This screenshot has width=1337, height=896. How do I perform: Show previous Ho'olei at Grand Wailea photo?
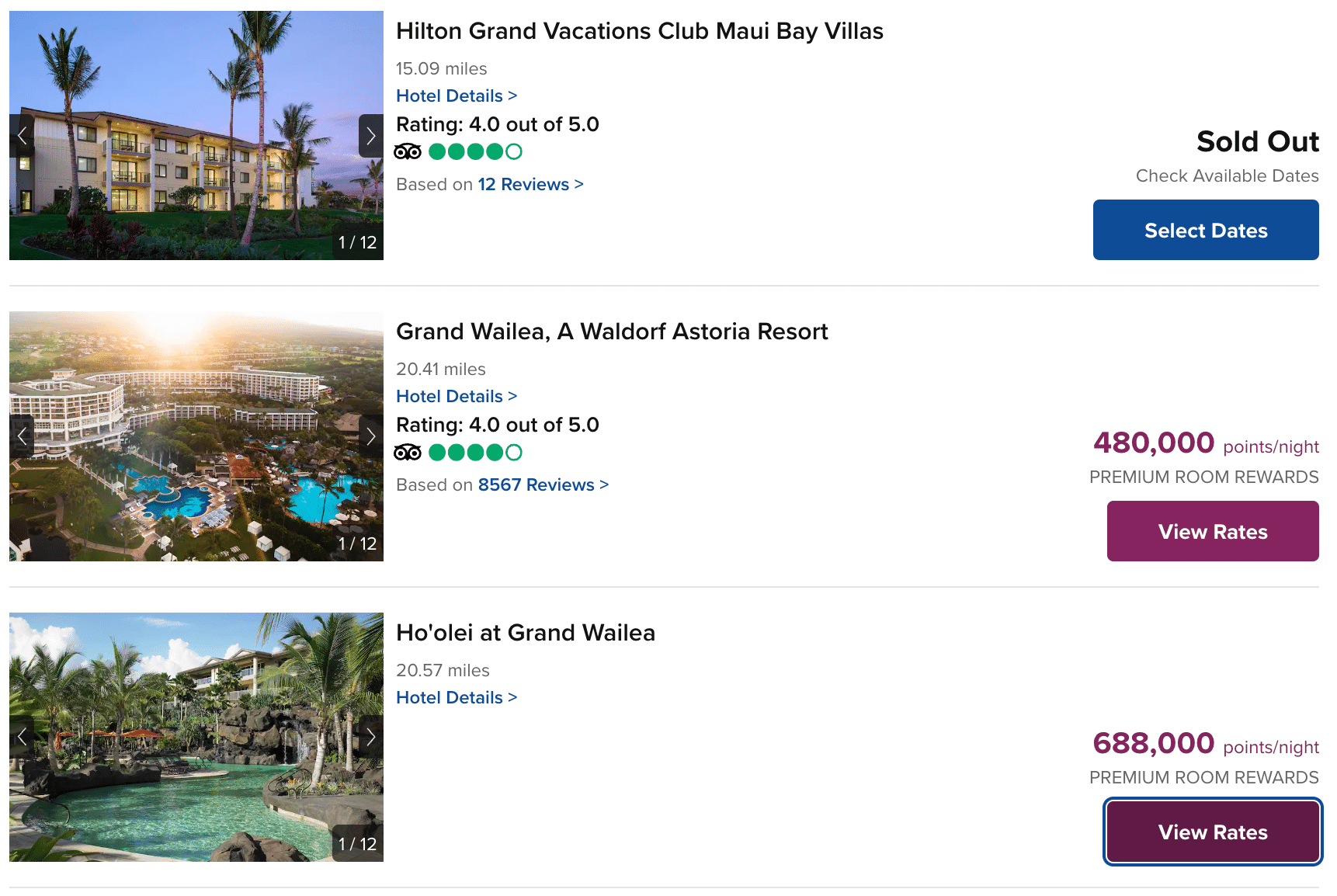click(22, 737)
